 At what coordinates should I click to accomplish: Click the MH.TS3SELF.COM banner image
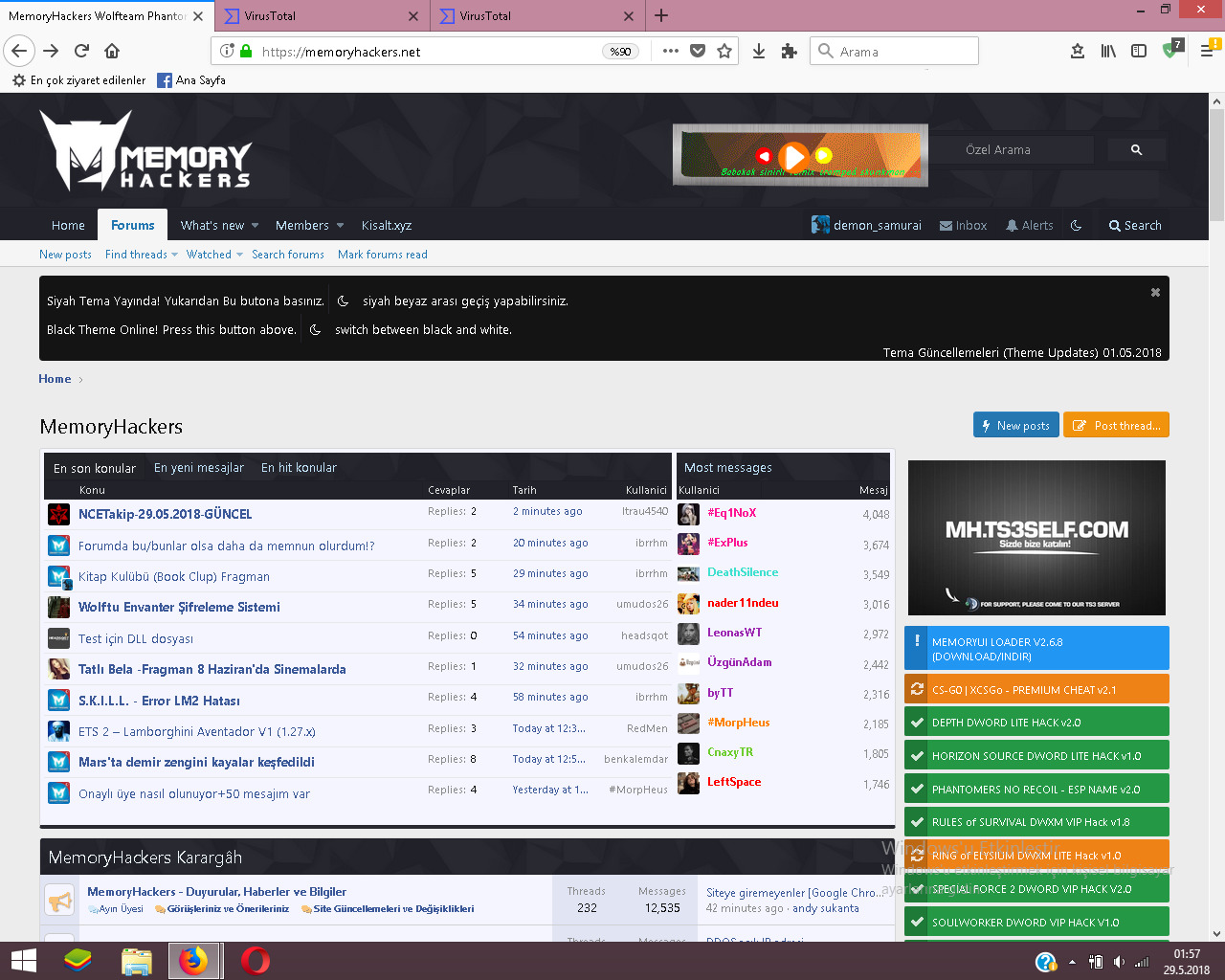tap(1036, 538)
